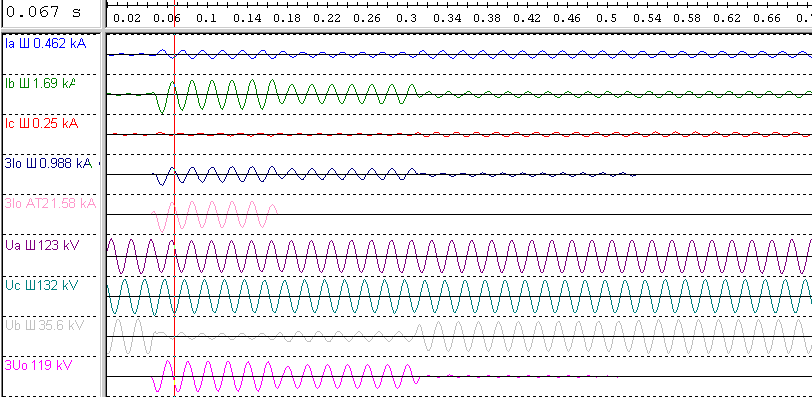Viewport: 812px width, 397px height.
Task: Select the Ub Ш 35.6 kV channel label
Action: pos(44,325)
